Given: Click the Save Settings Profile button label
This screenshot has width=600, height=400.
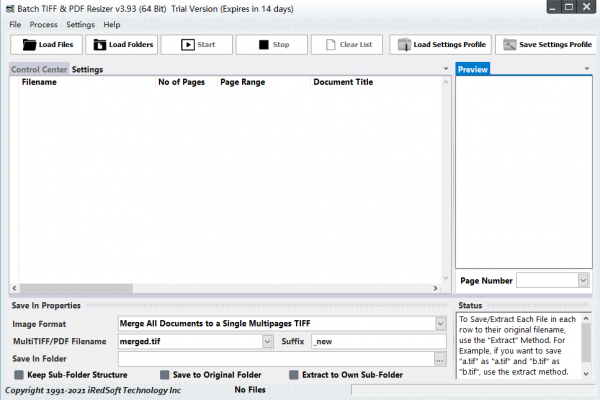Looking at the screenshot, I should click(x=555, y=45).
